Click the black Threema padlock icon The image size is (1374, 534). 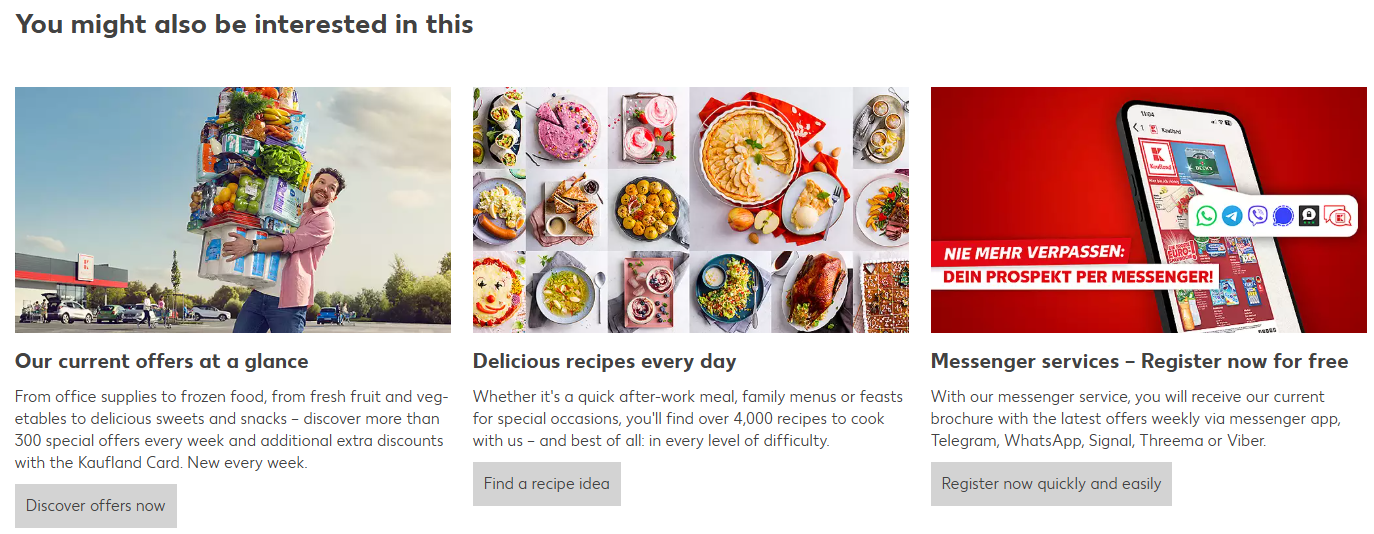click(x=1309, y=216)
